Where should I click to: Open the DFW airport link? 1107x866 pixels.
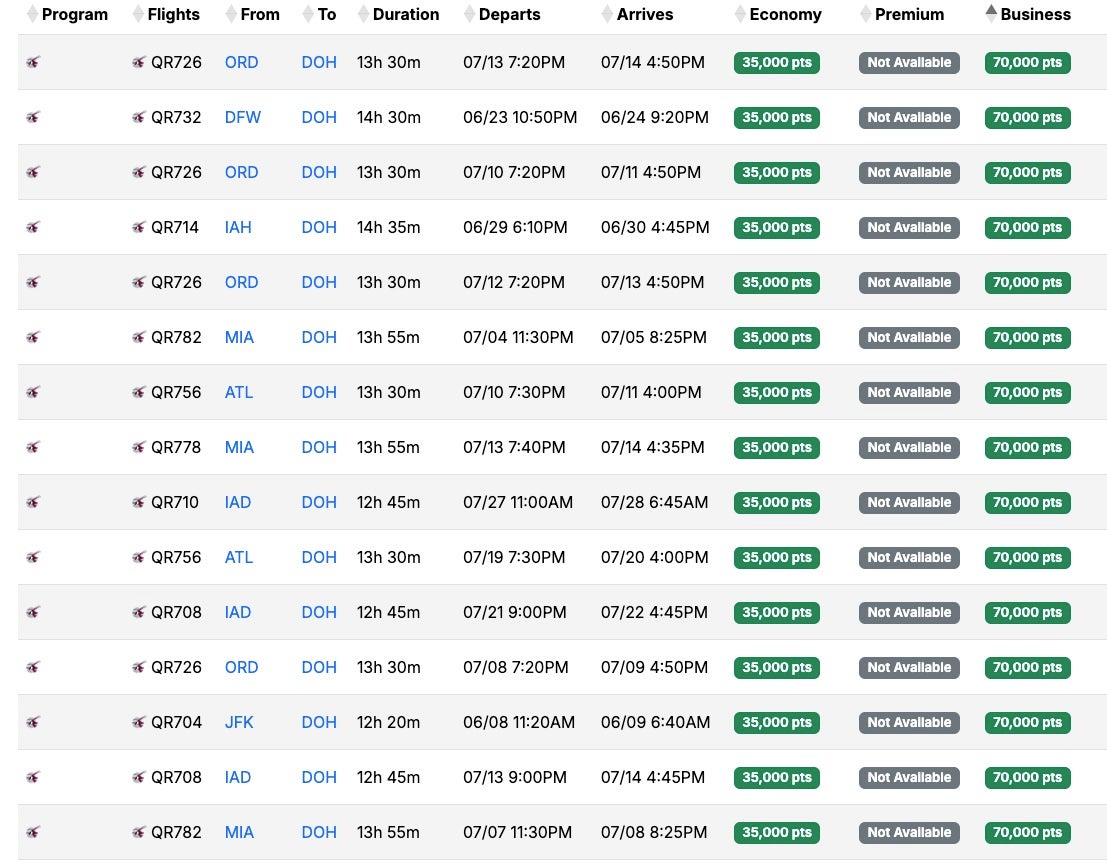[243, 117]
